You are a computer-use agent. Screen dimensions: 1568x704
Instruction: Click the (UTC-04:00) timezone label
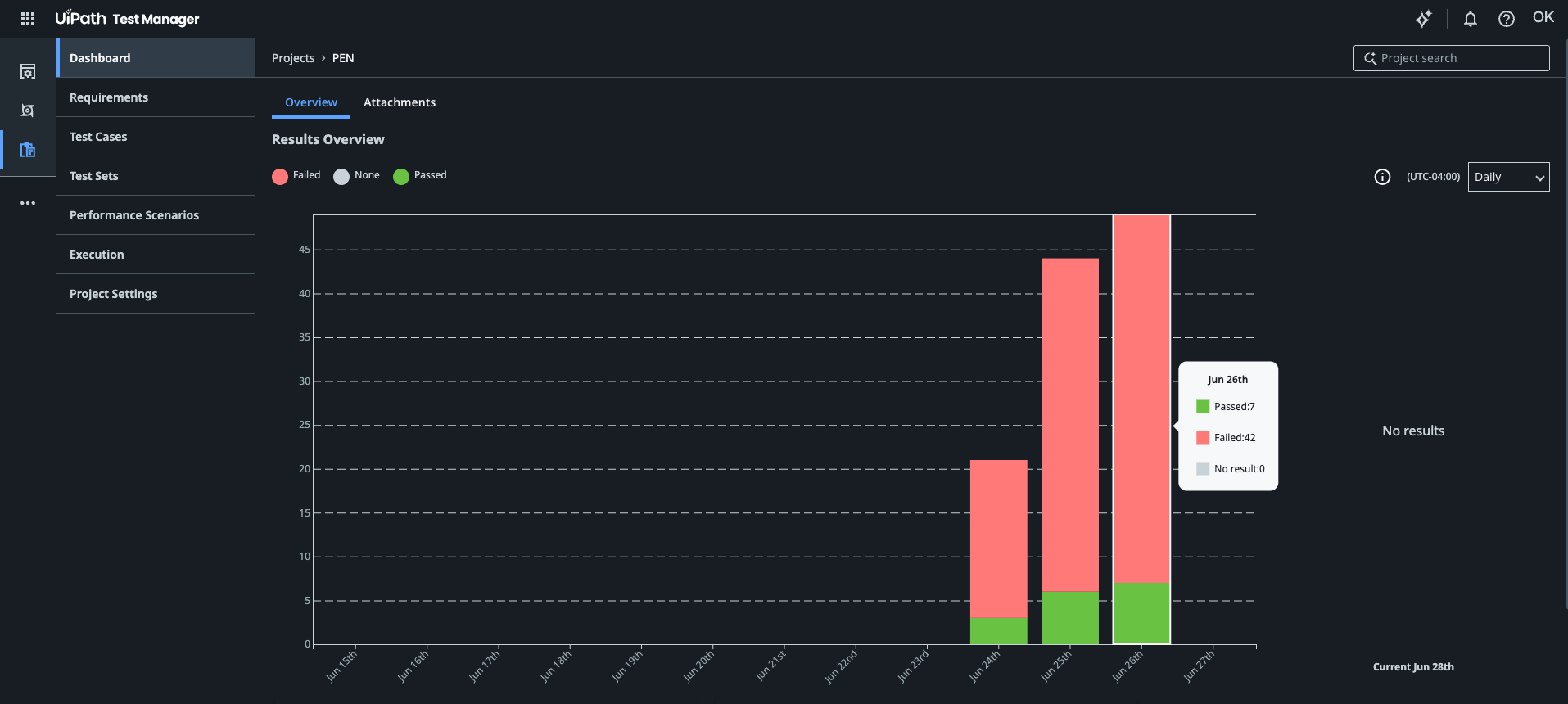(1433, 177)
